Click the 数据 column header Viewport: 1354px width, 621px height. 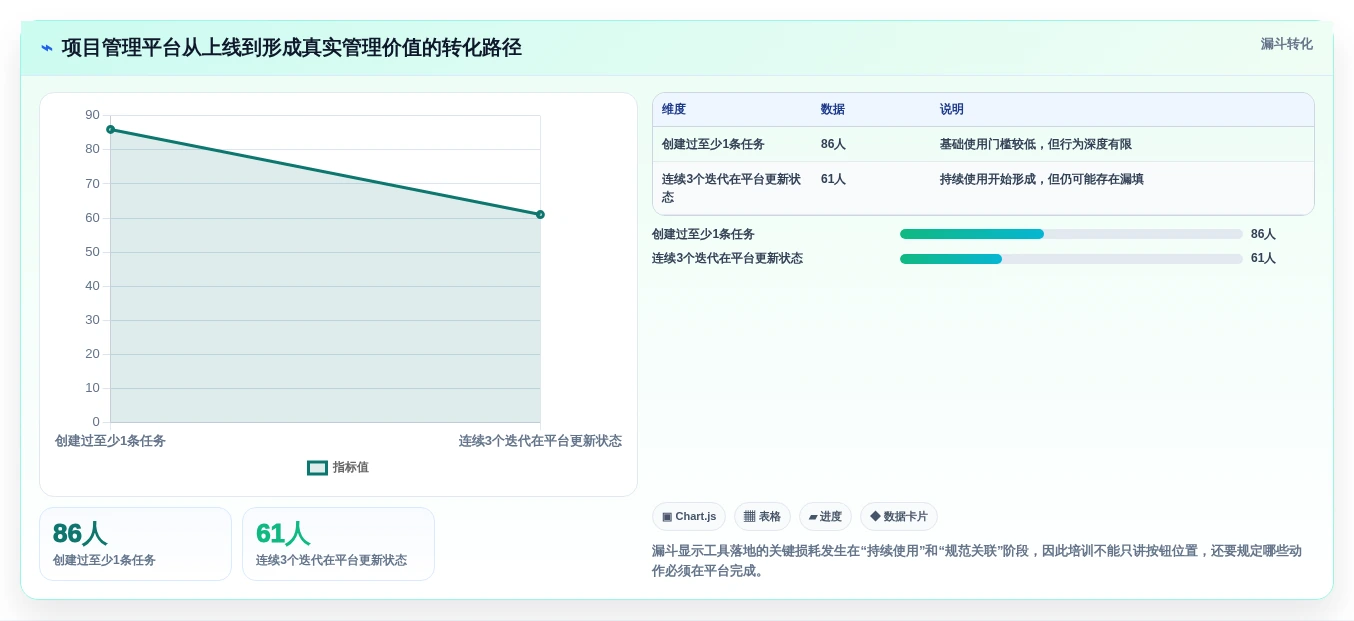(x=833, y=110)
